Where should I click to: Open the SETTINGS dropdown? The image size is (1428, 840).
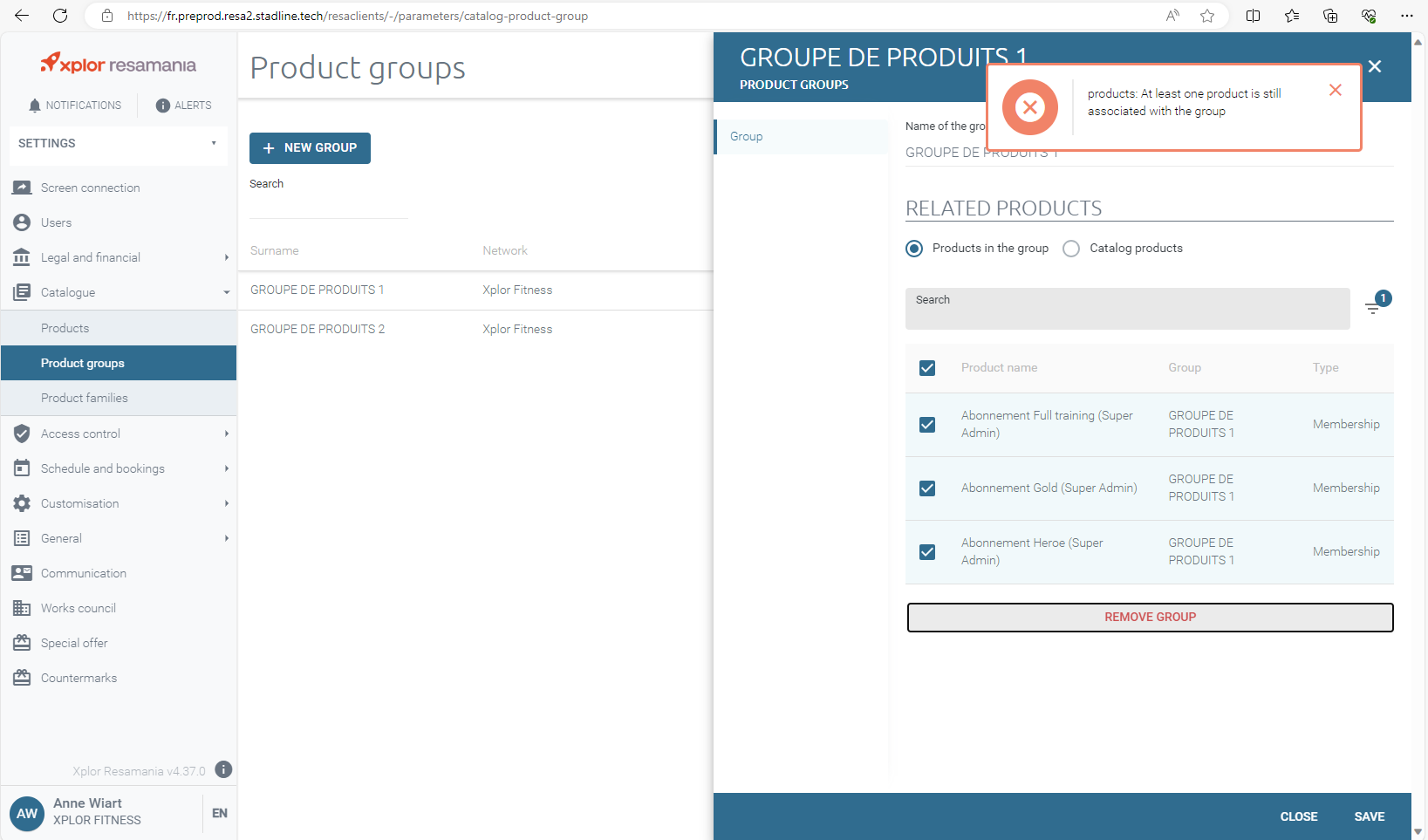(118, 144)
